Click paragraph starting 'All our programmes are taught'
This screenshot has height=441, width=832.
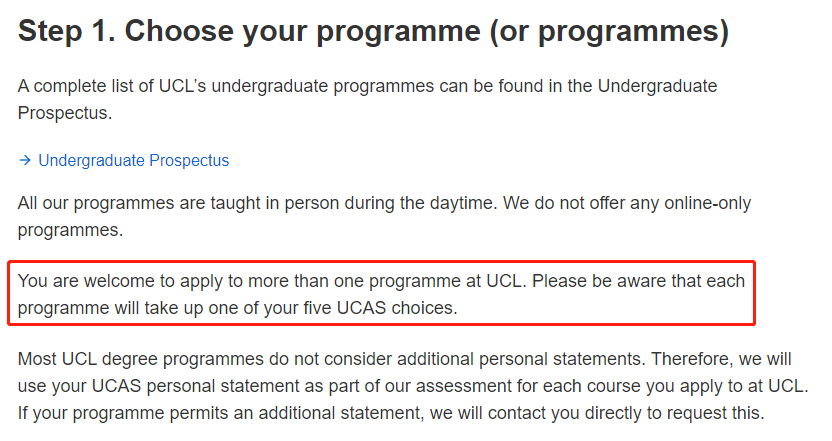point(384,217)
